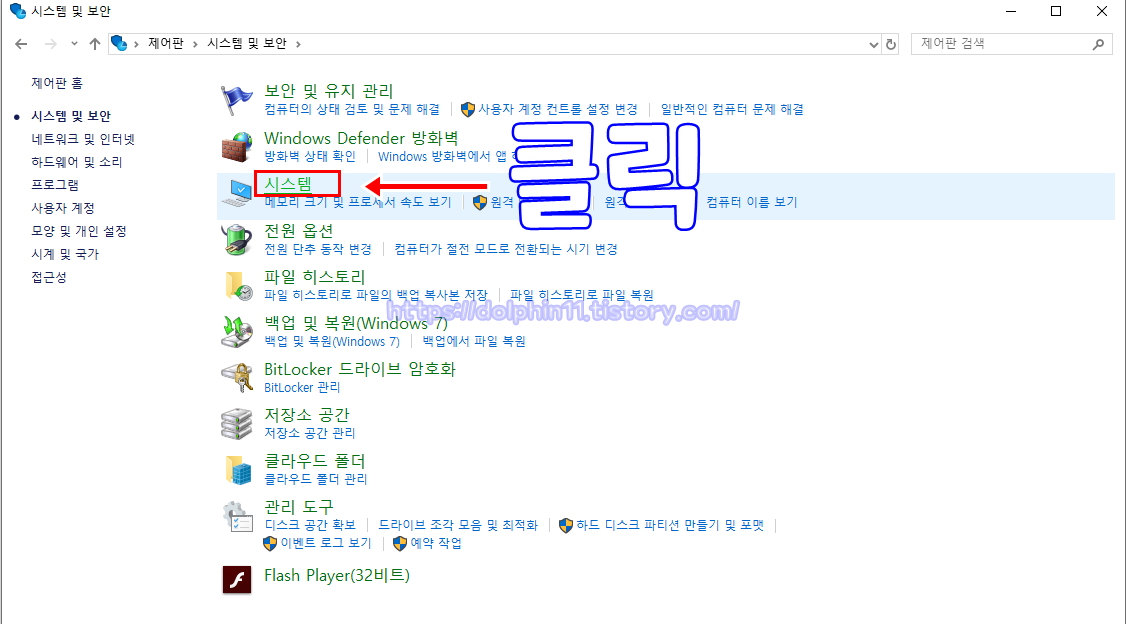Open 관리 도구 heading

(299, 507)
